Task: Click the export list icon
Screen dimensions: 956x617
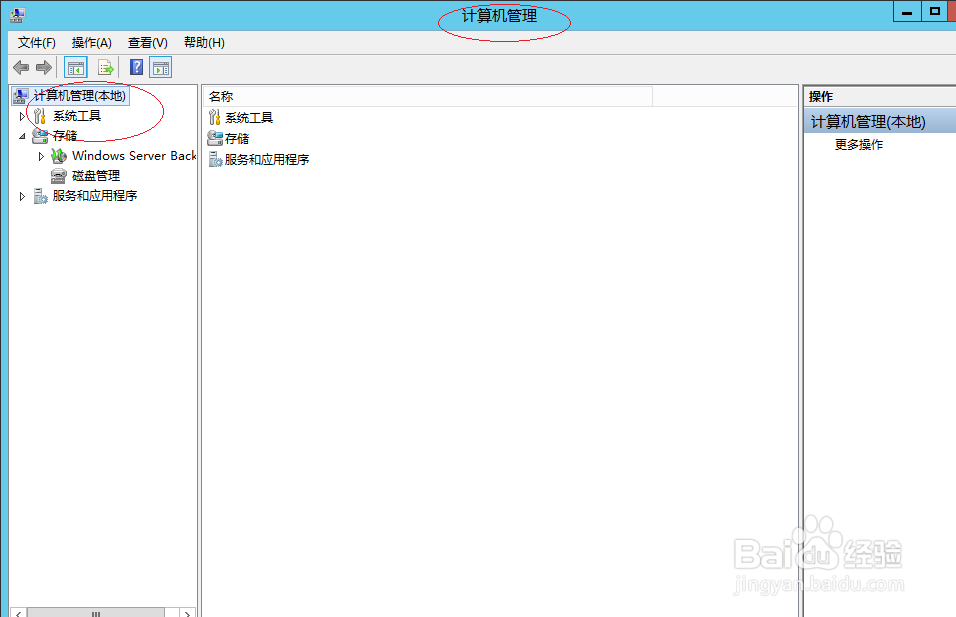Action: click(x=106, y=67)
